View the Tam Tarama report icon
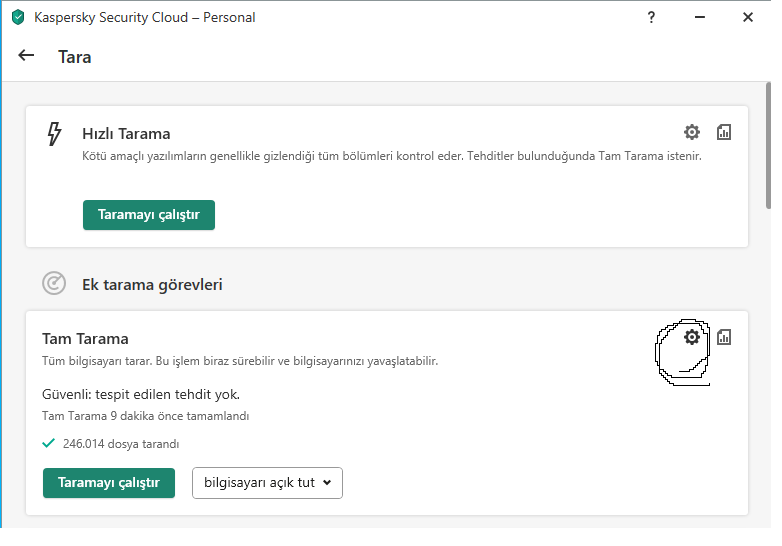This screenshot has height=546, width=782. pos(724,338)
